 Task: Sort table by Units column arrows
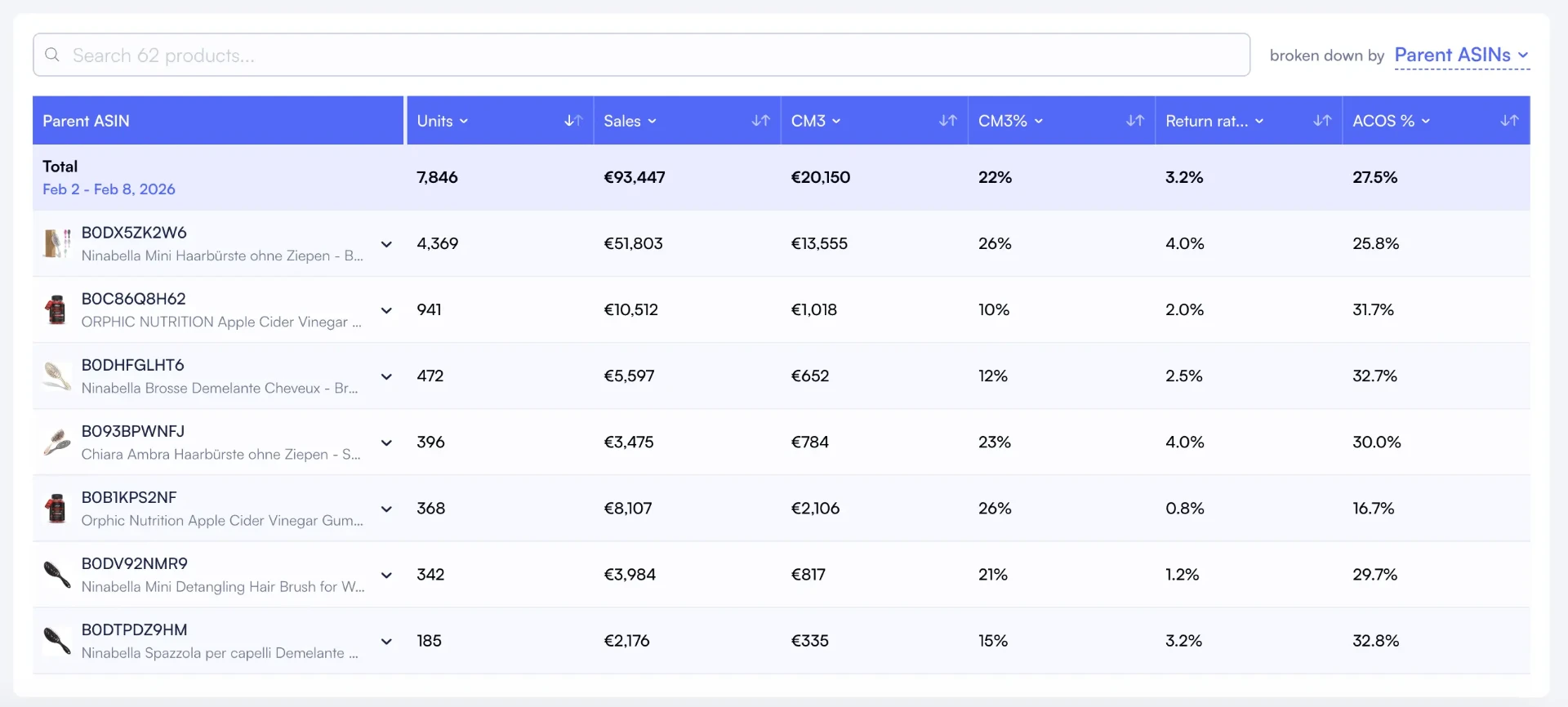click(573, 121)
